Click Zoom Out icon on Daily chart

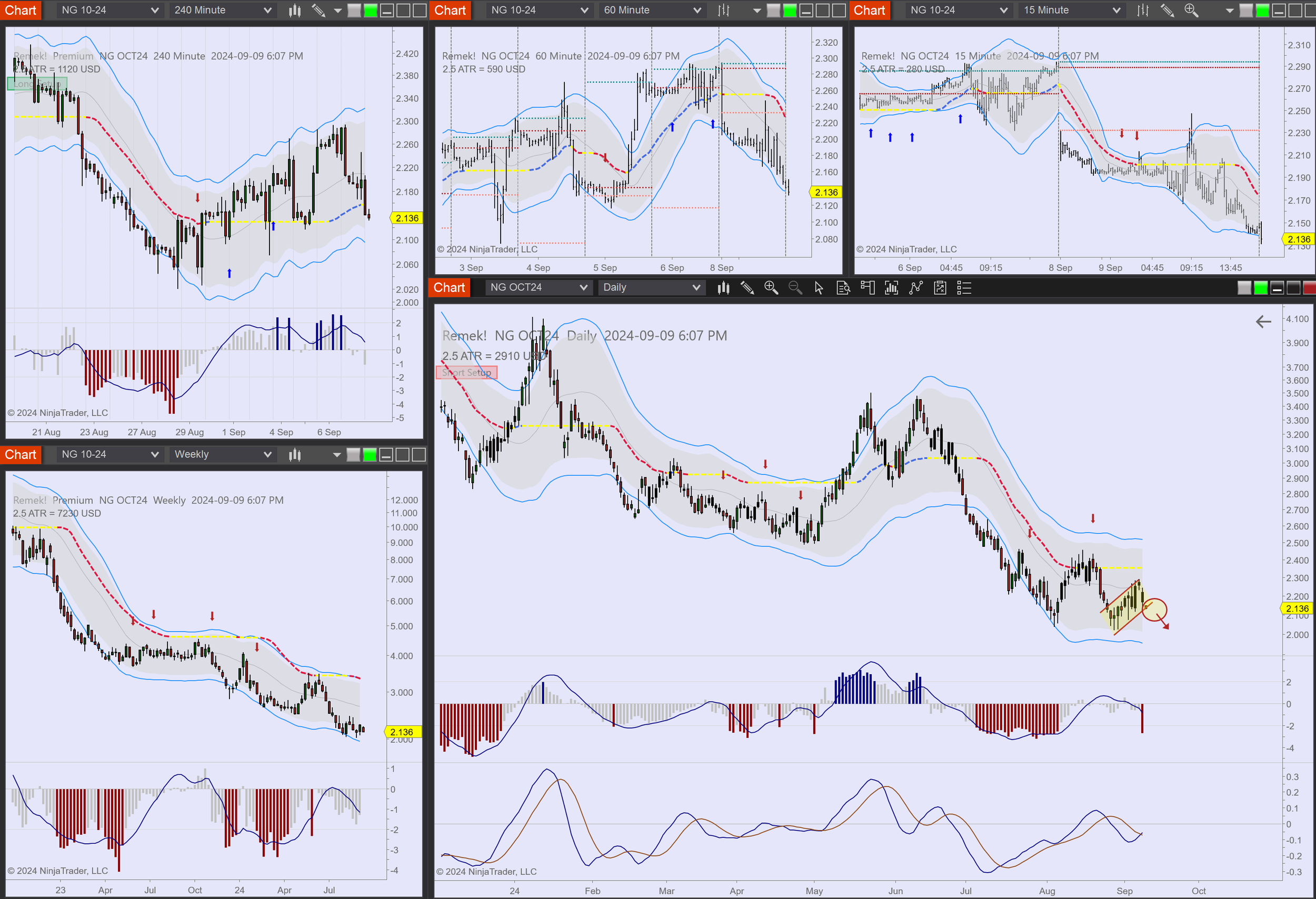pos(795,287)
